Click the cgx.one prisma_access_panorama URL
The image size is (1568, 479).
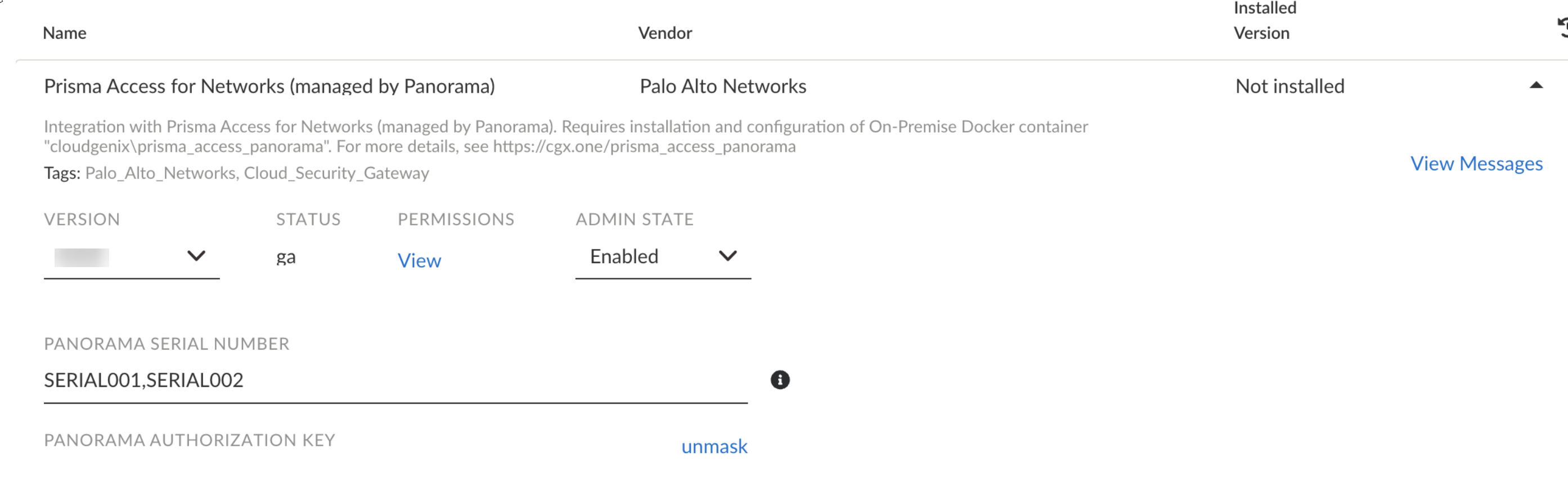(x=644, y=147)
